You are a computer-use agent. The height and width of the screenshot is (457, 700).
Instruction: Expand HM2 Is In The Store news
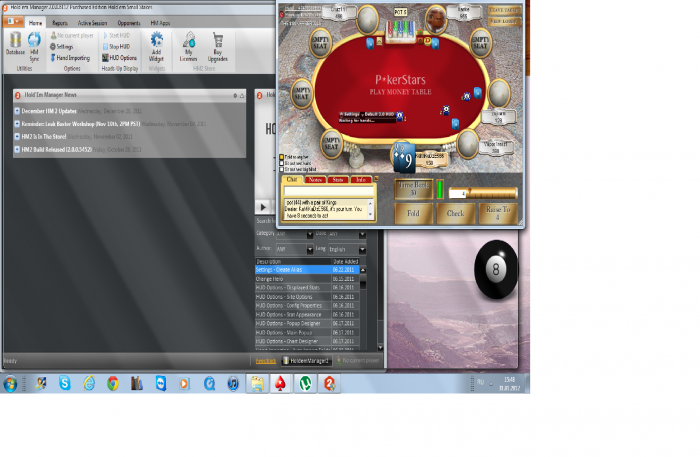coord(17,137)
